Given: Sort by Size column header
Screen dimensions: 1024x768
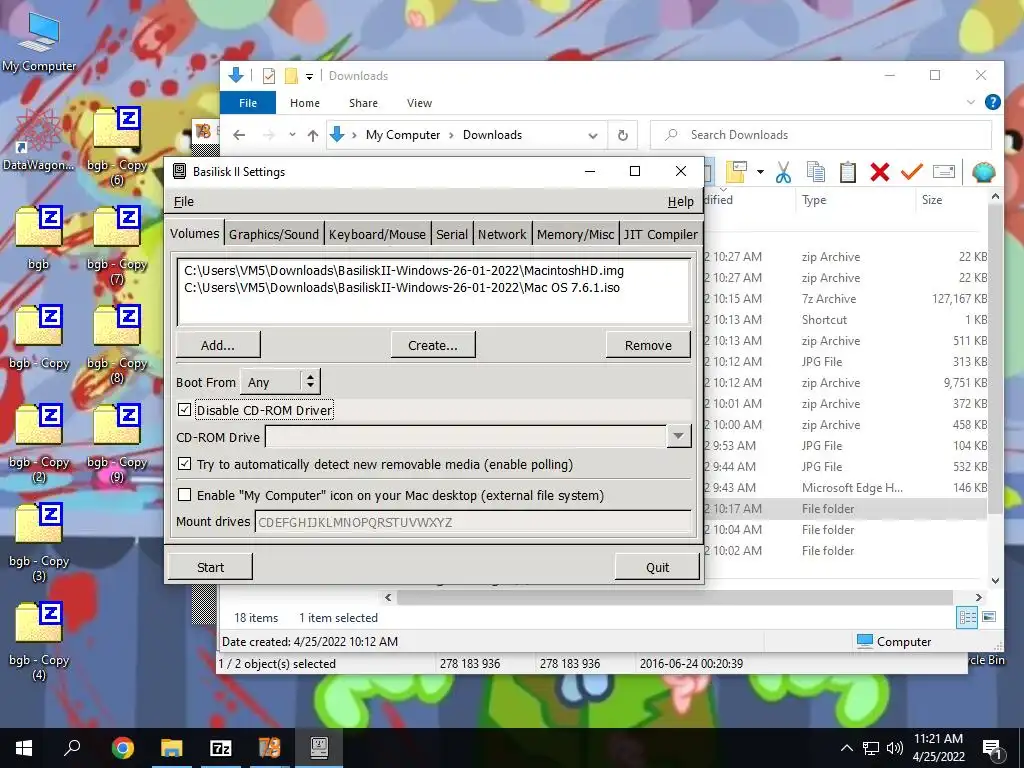Looking at the screenshot, I should click(x=931, y=200).
